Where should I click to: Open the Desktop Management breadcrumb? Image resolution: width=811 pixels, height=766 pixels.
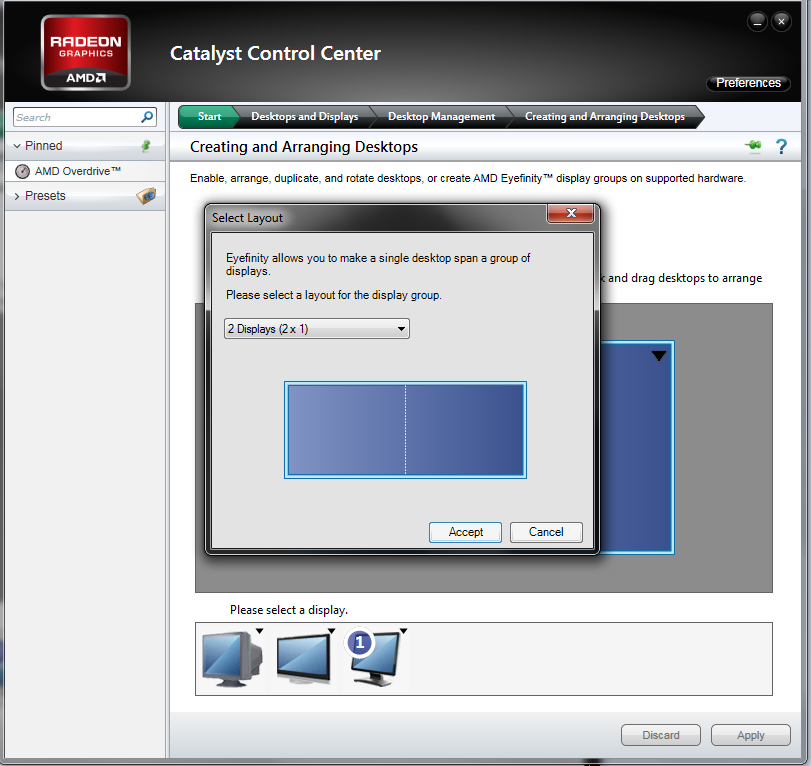coord(441,117)
